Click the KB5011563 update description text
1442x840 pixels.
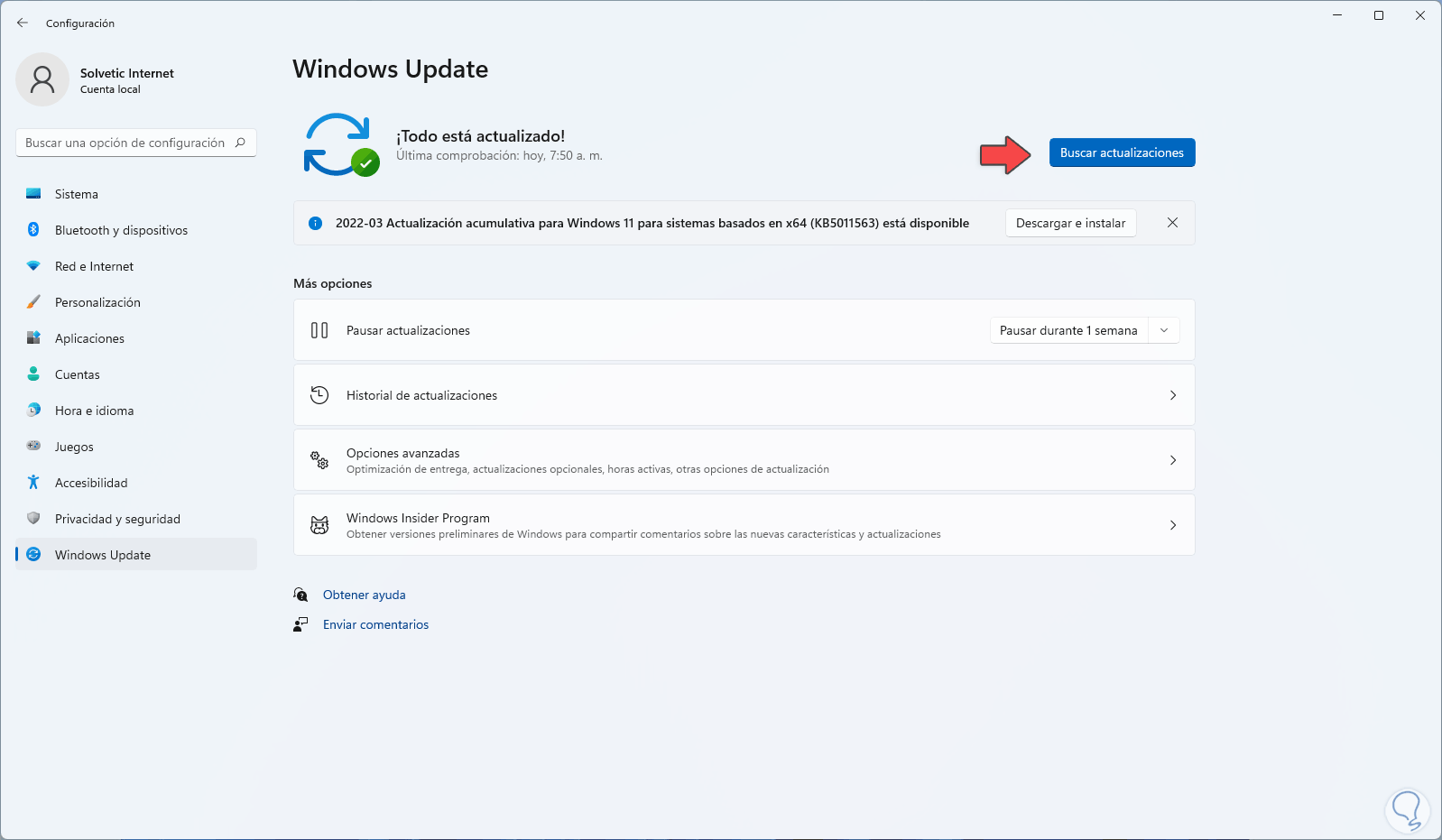tap(652, 223)
